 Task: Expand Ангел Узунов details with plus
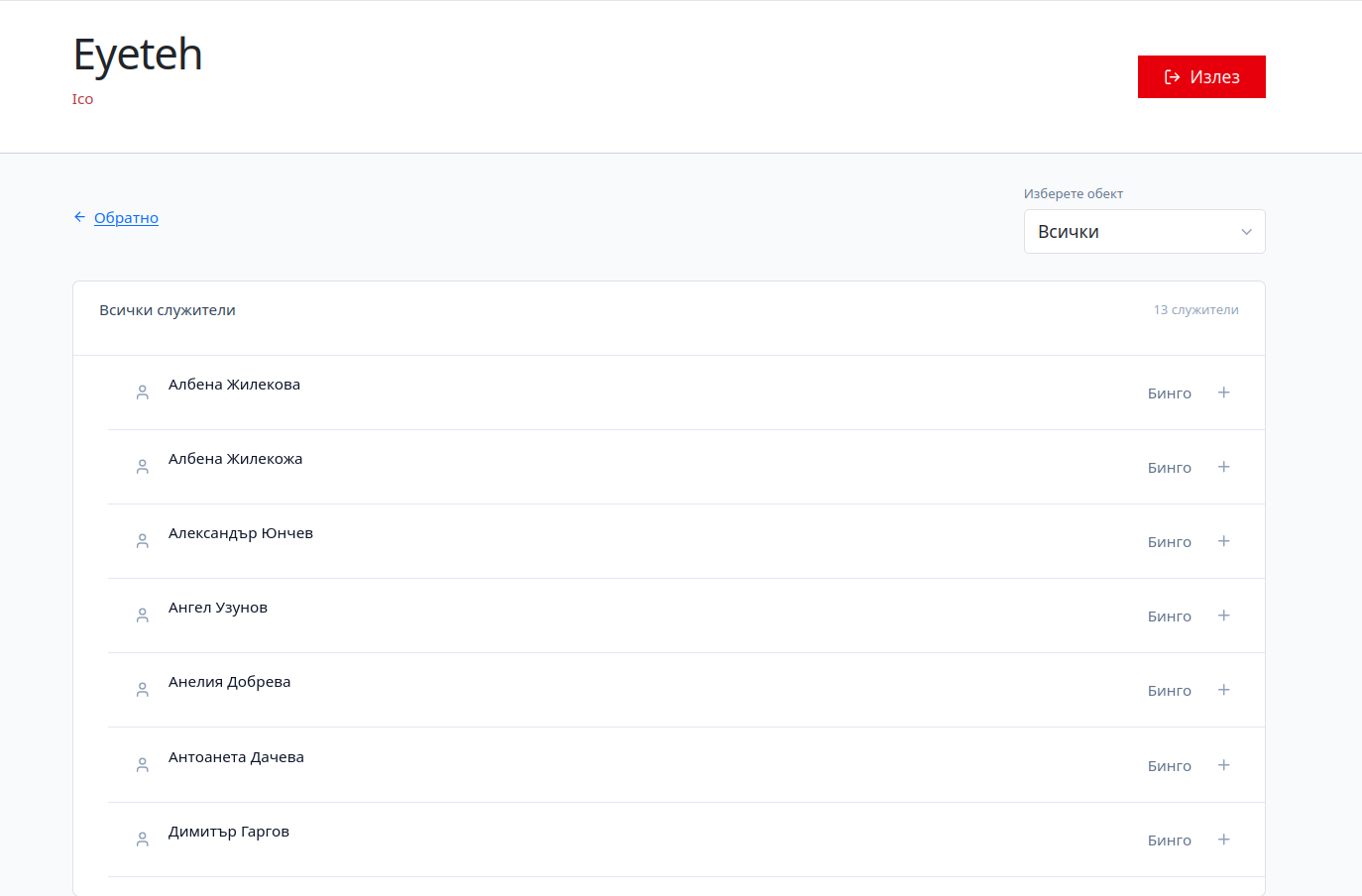coord(1223,616)
